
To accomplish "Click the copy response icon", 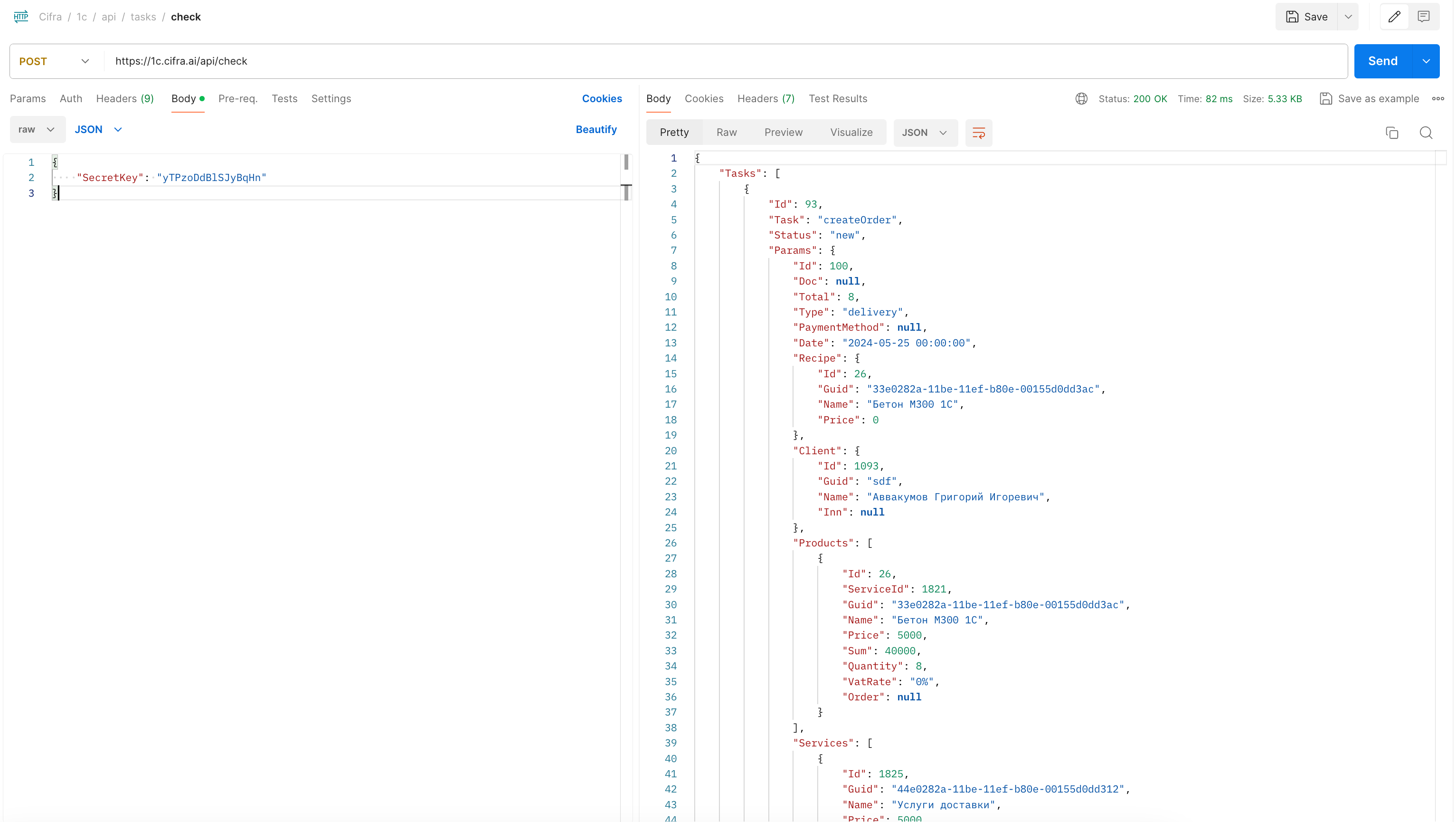I will click(x=1391, y=133).
